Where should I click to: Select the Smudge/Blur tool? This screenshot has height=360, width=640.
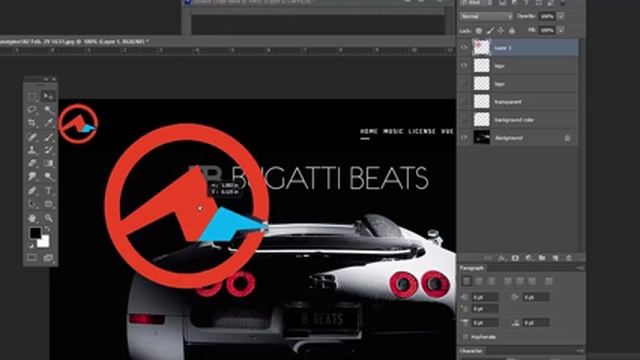32,176
